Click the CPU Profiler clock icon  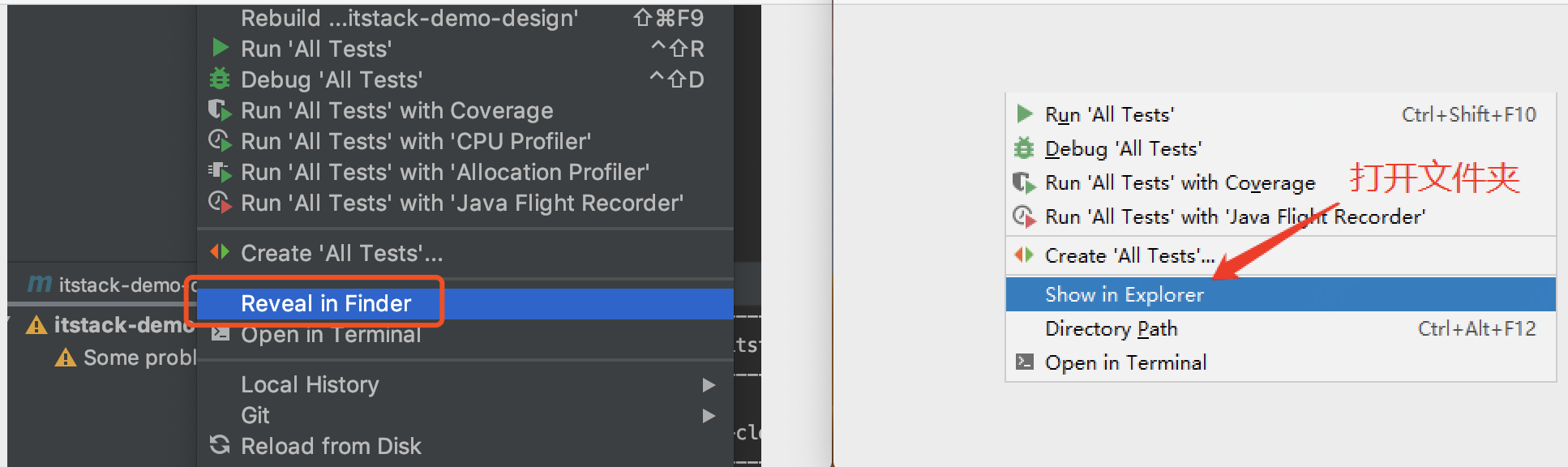tap(220, 140)
